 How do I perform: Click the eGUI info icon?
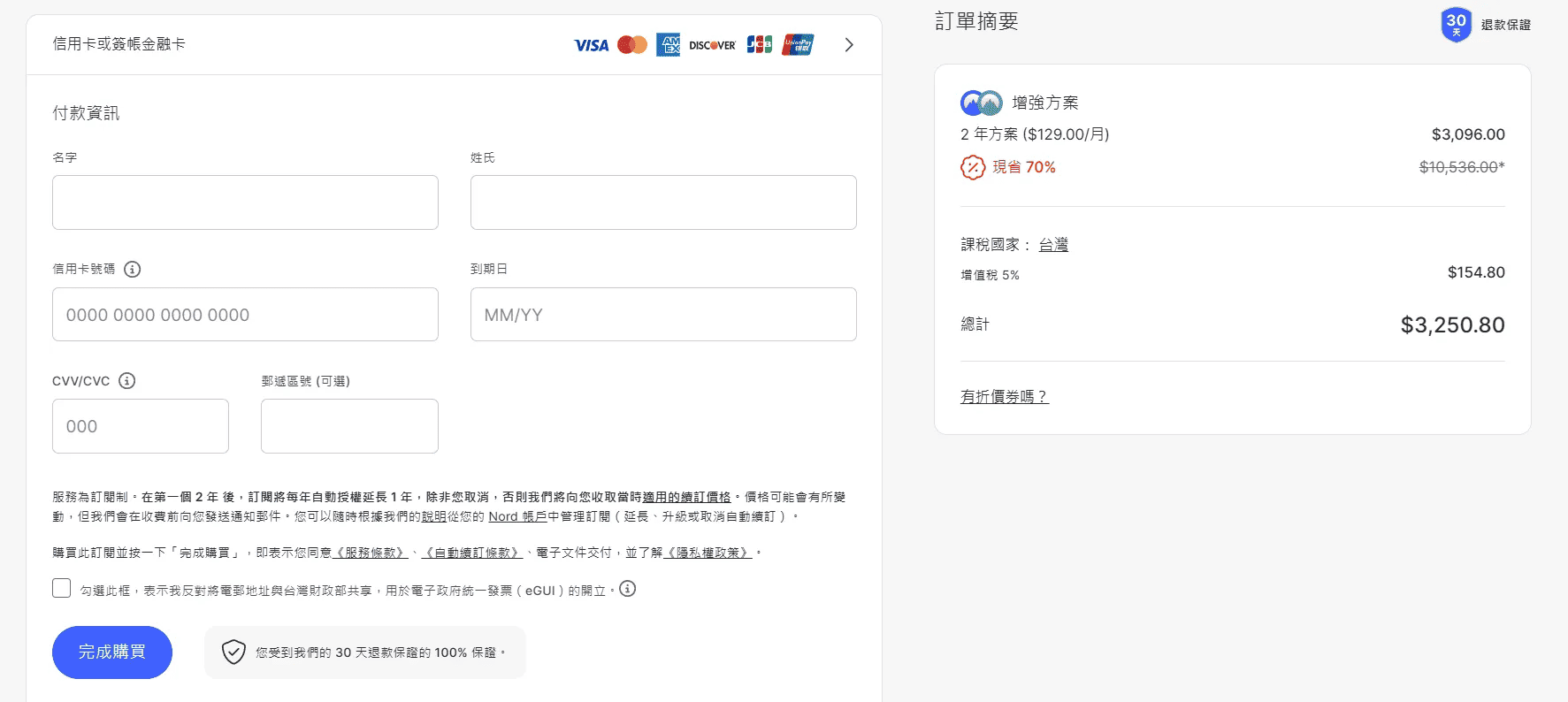pyautogui.click(x=627, y=589)
